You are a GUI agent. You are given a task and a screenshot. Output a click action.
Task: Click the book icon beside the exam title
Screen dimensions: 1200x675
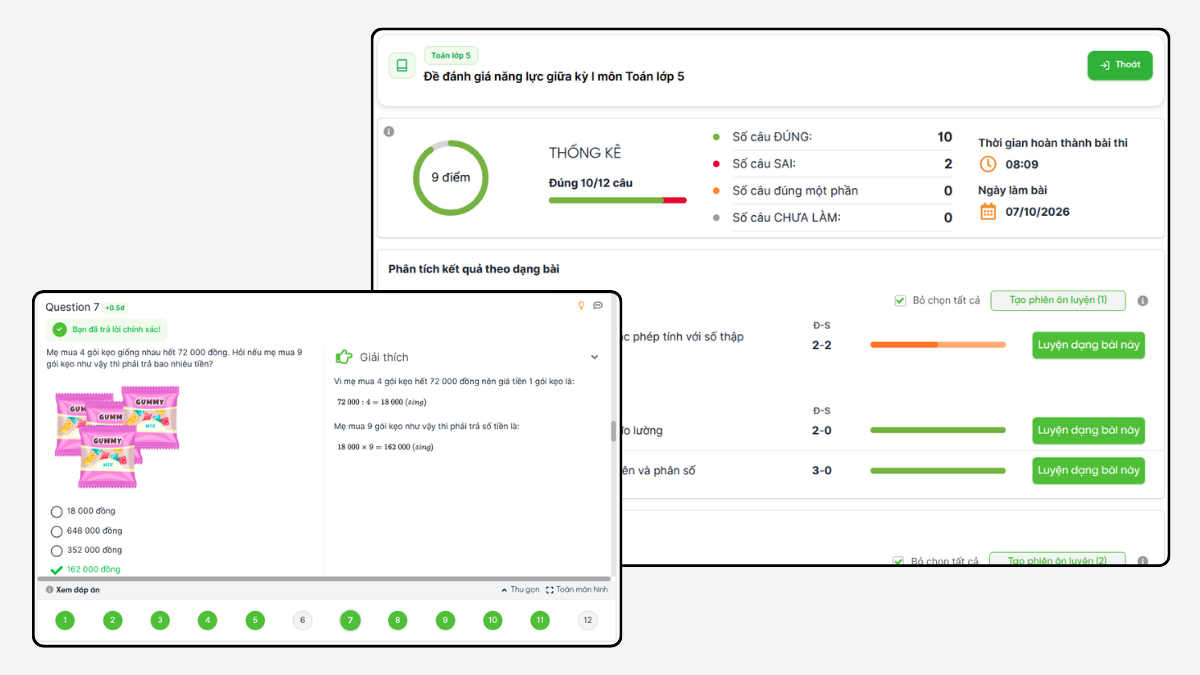pyautogui.click(x=402, y=66)
